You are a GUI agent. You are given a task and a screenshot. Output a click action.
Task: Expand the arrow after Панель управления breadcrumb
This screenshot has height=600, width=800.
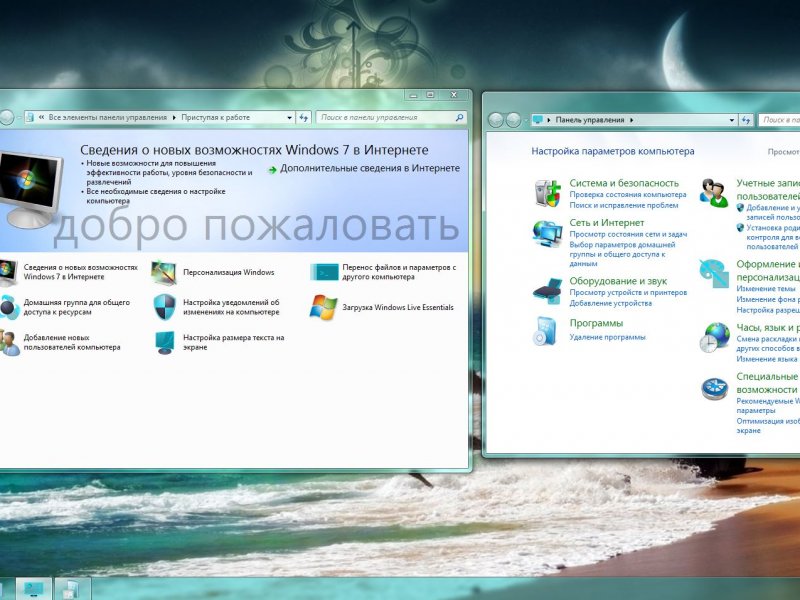point(632,120)
